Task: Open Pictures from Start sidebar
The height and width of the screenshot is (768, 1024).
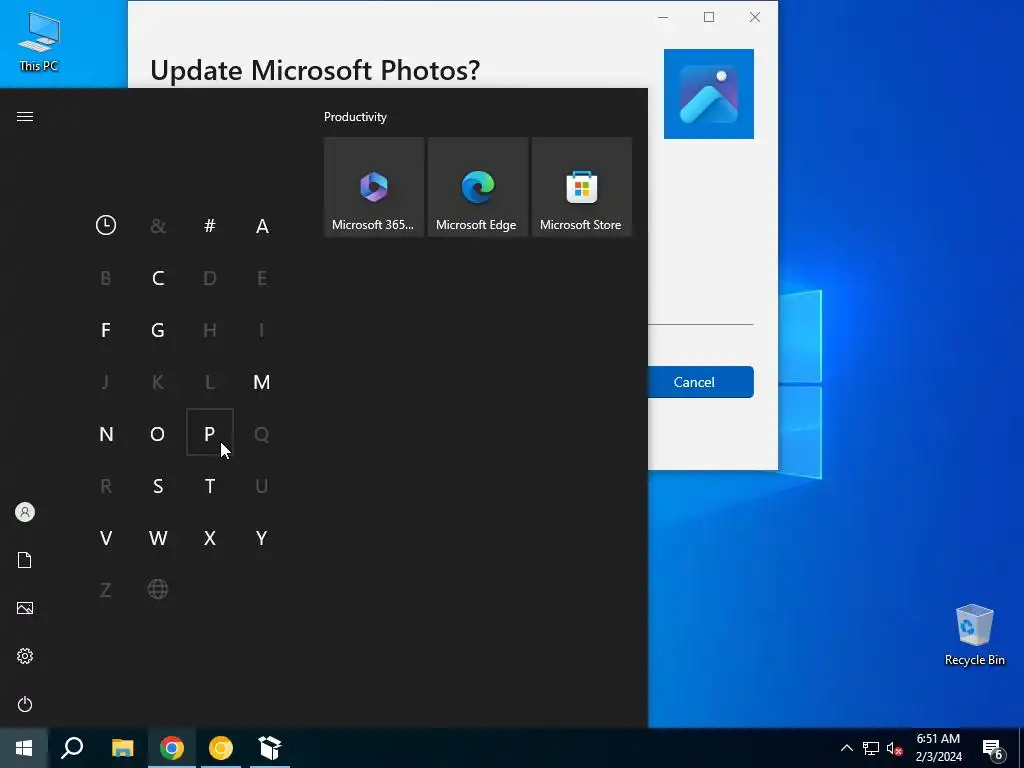Action: pos(25,608)
